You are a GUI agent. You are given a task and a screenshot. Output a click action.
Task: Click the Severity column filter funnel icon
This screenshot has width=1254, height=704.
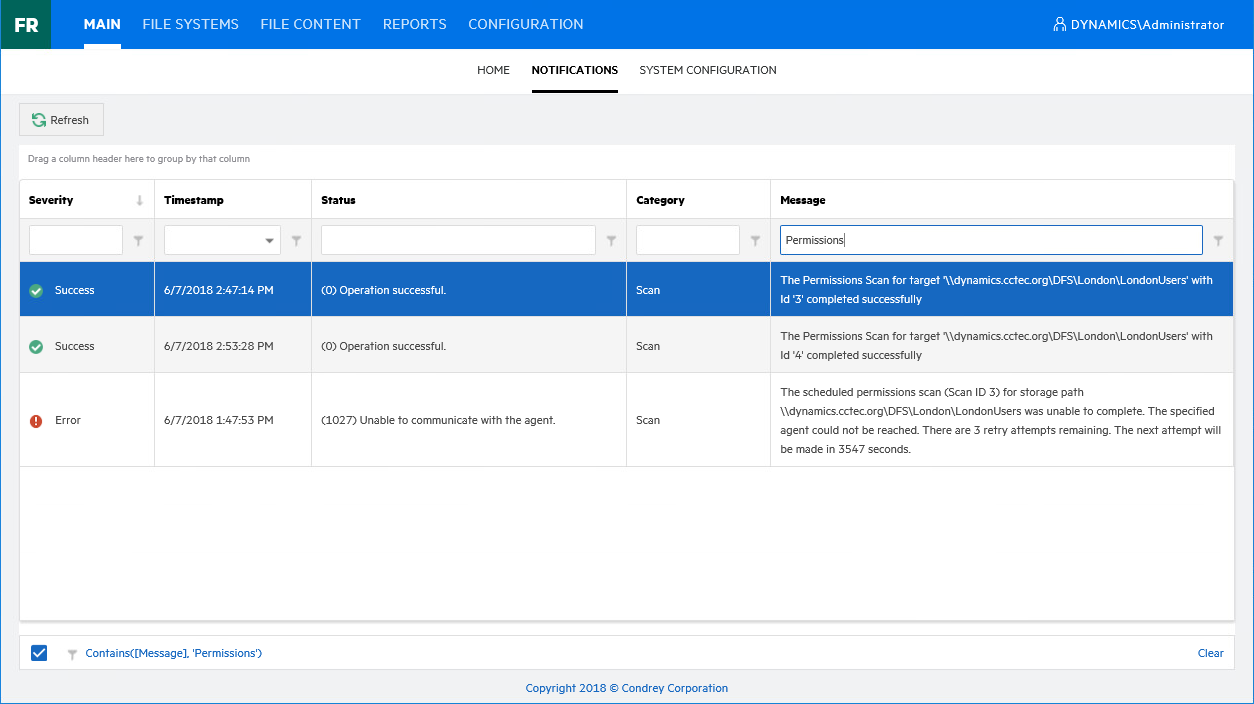click(139, 241)
